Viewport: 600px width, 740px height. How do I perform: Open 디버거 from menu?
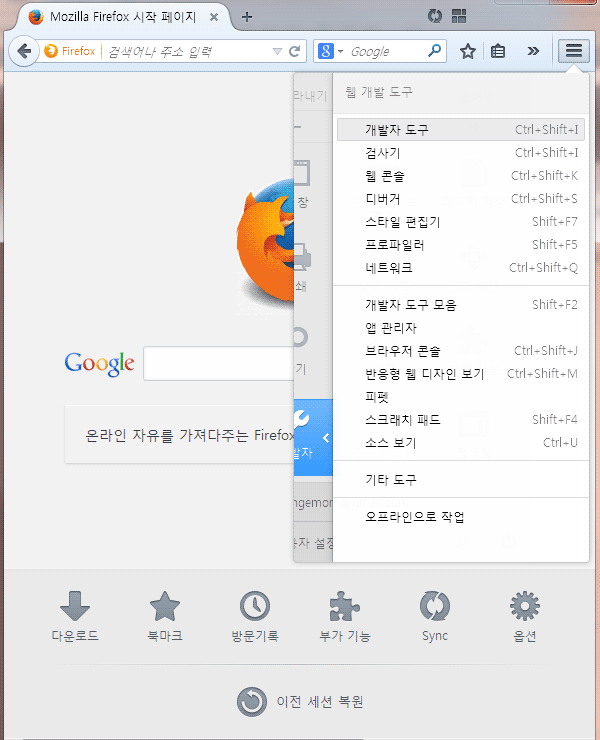tap(461, 199)
